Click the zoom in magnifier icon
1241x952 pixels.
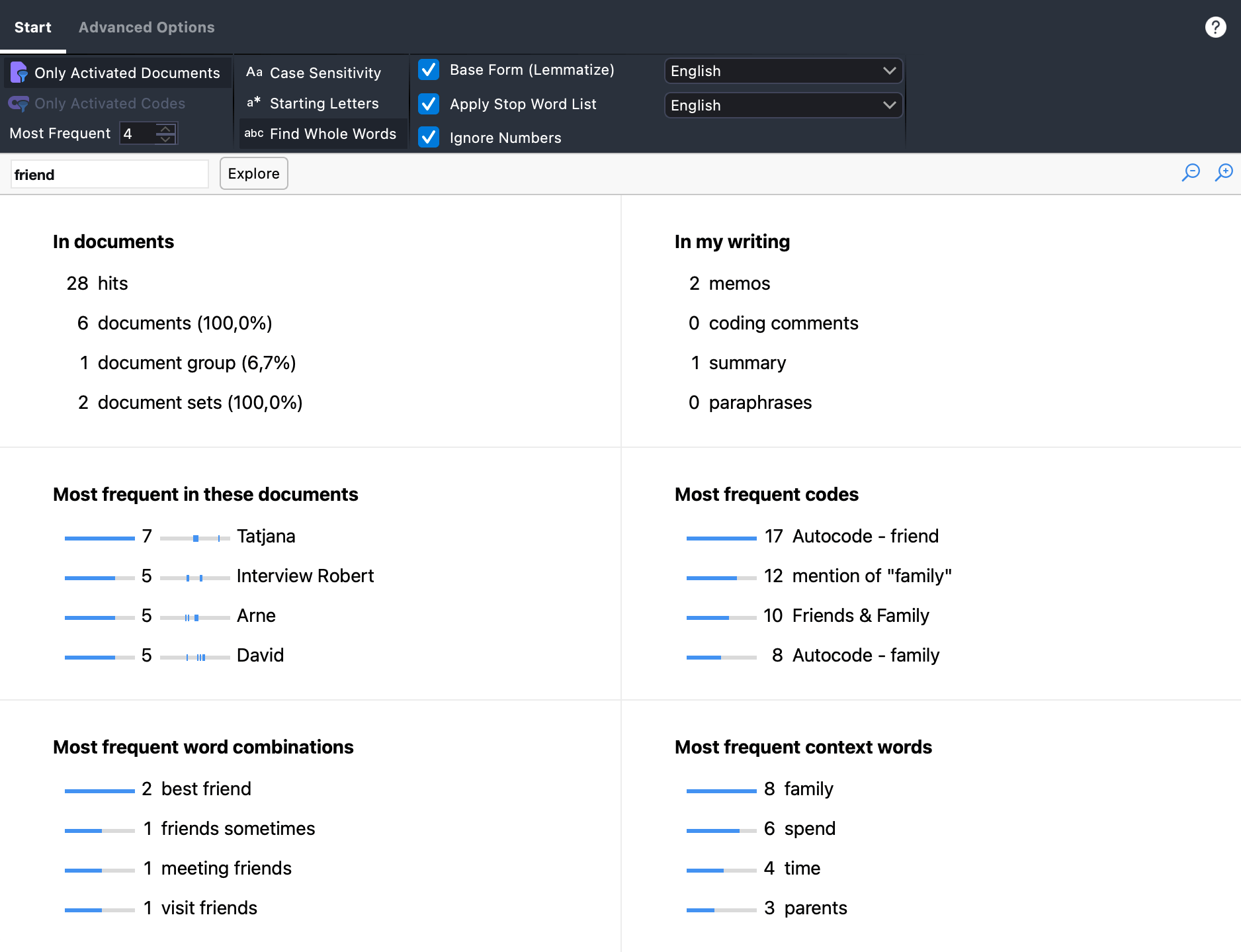coord(1224,173)
